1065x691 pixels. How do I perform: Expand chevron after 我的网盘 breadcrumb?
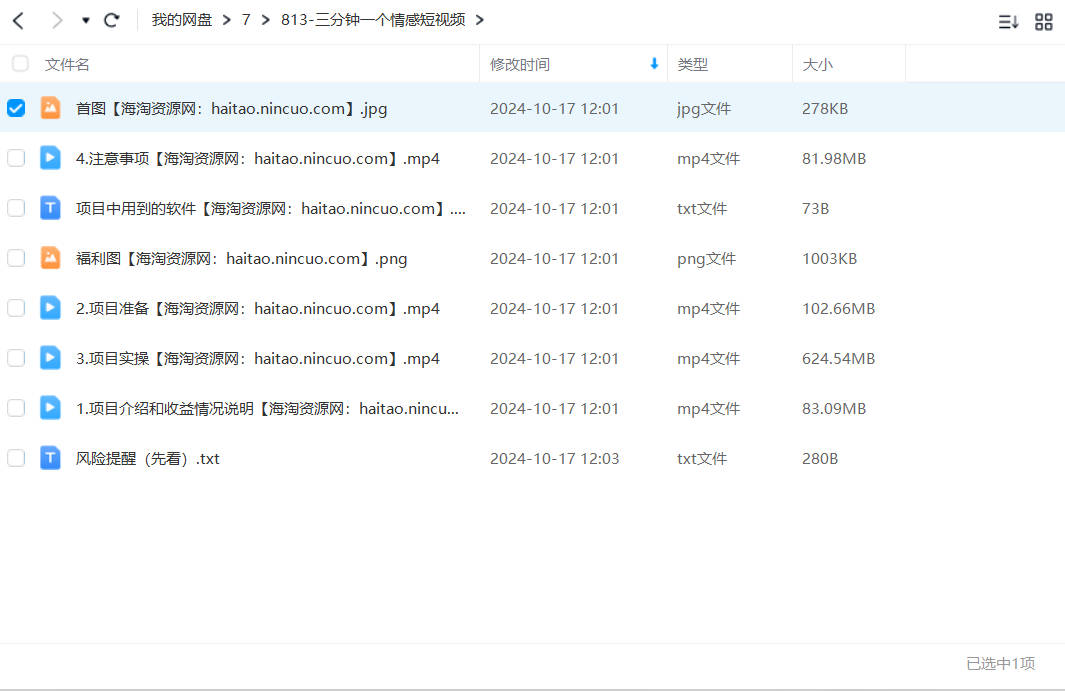(x=226, y=20)
